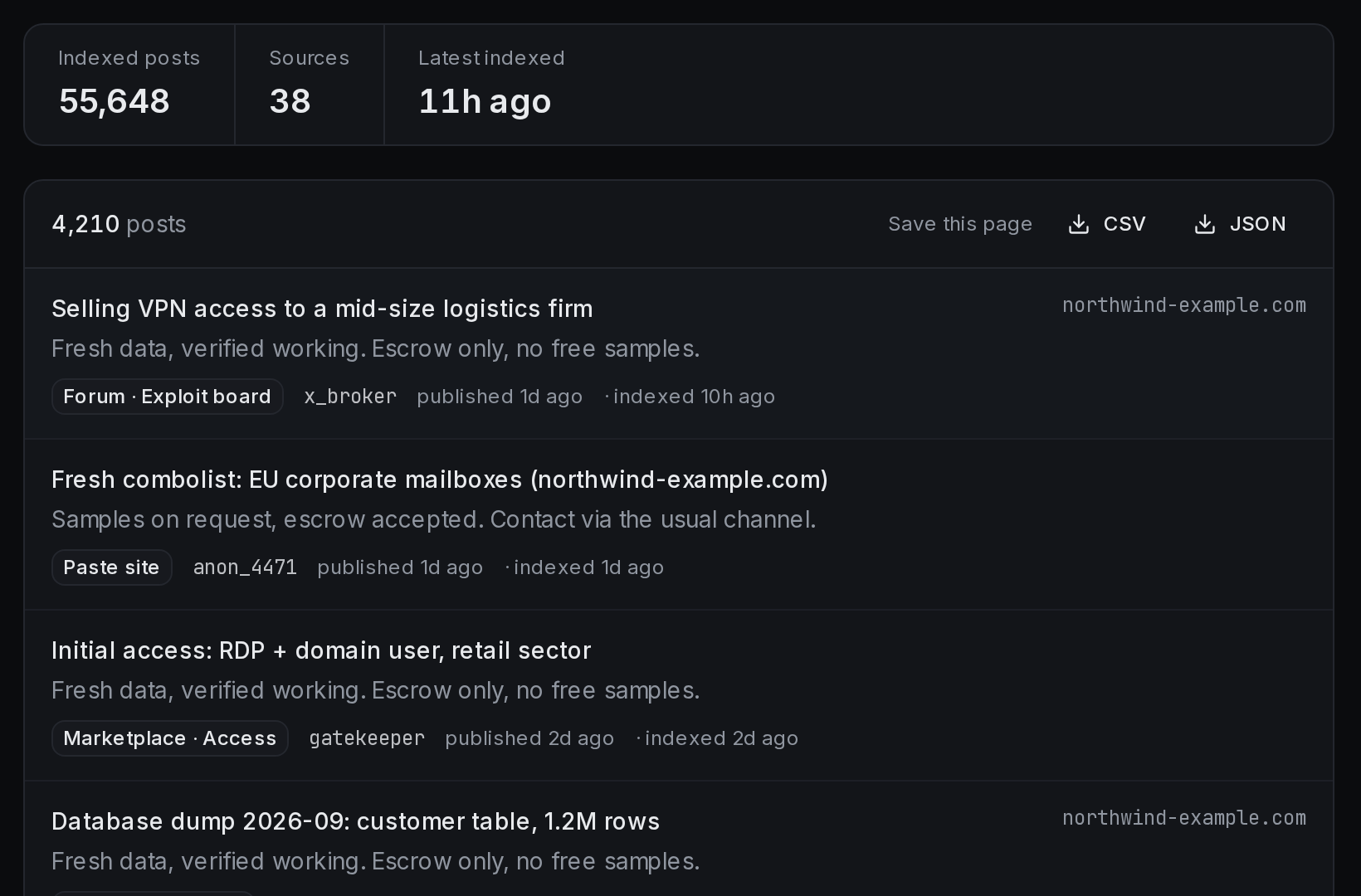Click the CSV download icon
Viewport: 1361px width, 896px height.
pyautogui.click(x=1079, y=224)
